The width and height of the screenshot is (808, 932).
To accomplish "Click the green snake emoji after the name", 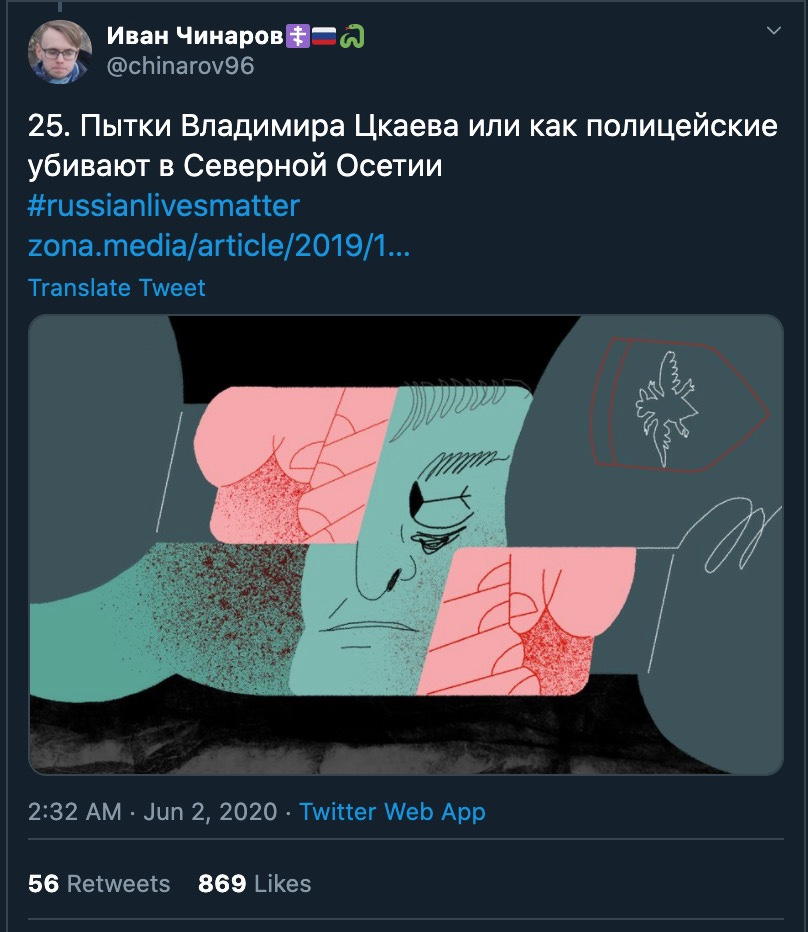I will [x=351, y=36].
